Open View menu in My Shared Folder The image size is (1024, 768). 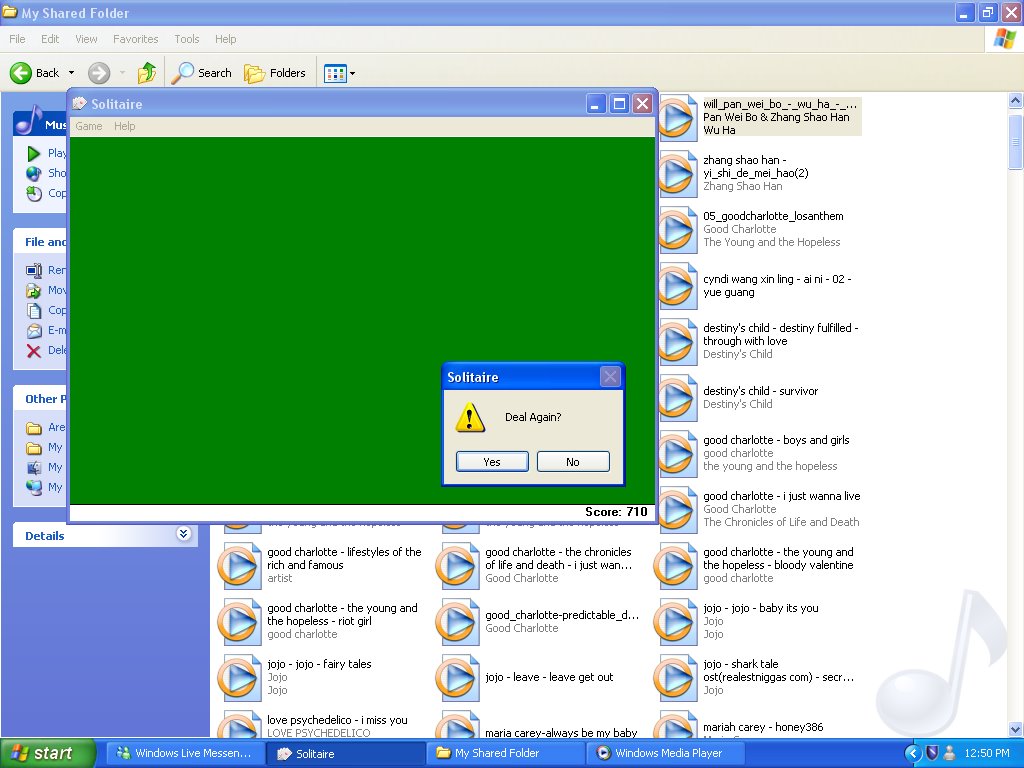pyautogui.click(x=86, y=39)
